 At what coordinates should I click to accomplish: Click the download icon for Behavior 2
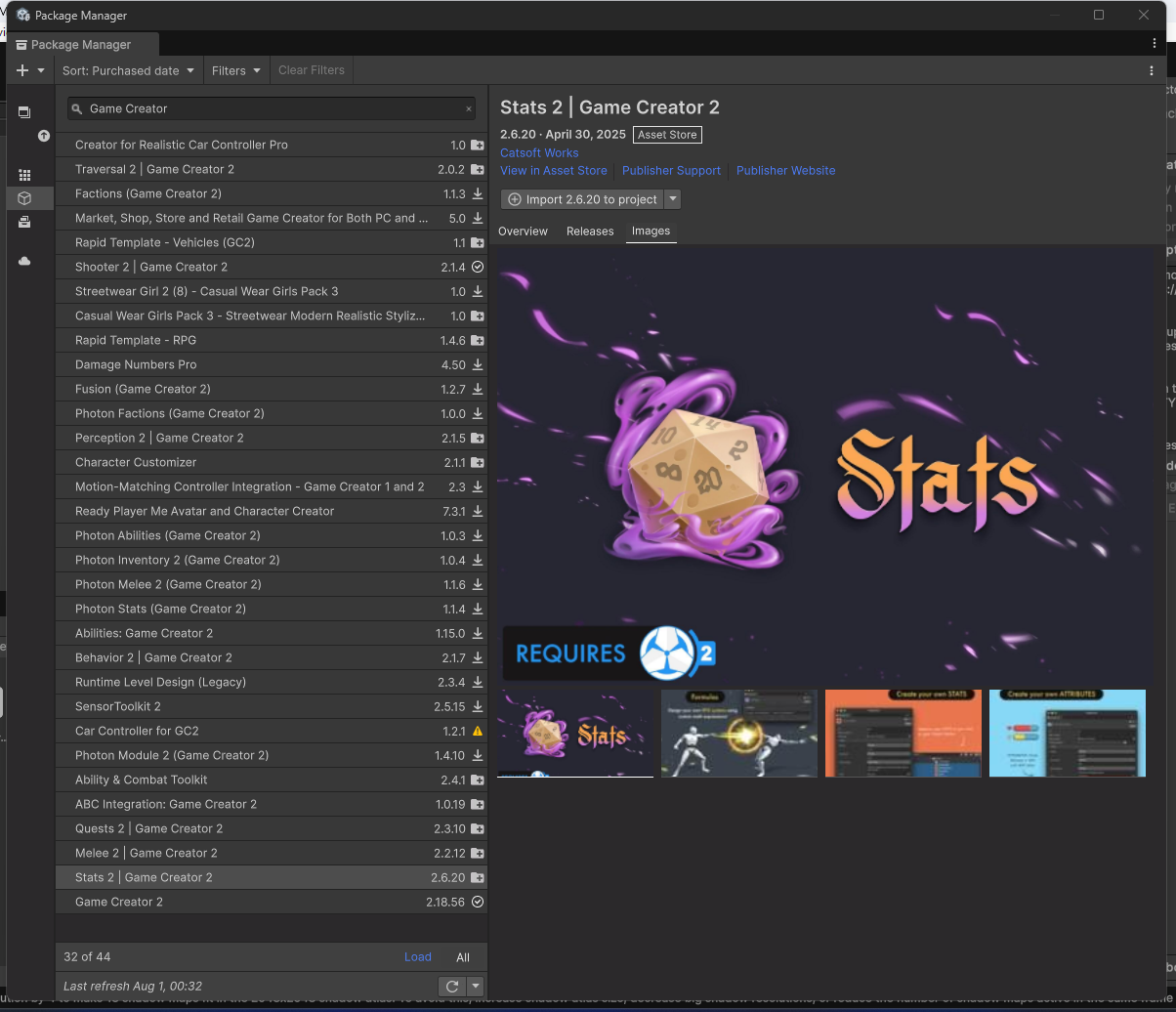478,657
